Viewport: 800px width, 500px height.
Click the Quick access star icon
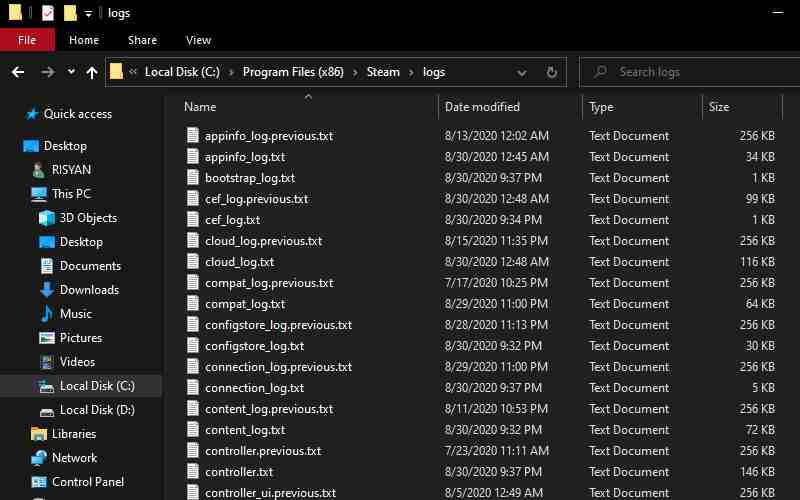pyautogui.click(x=32, y=114)
